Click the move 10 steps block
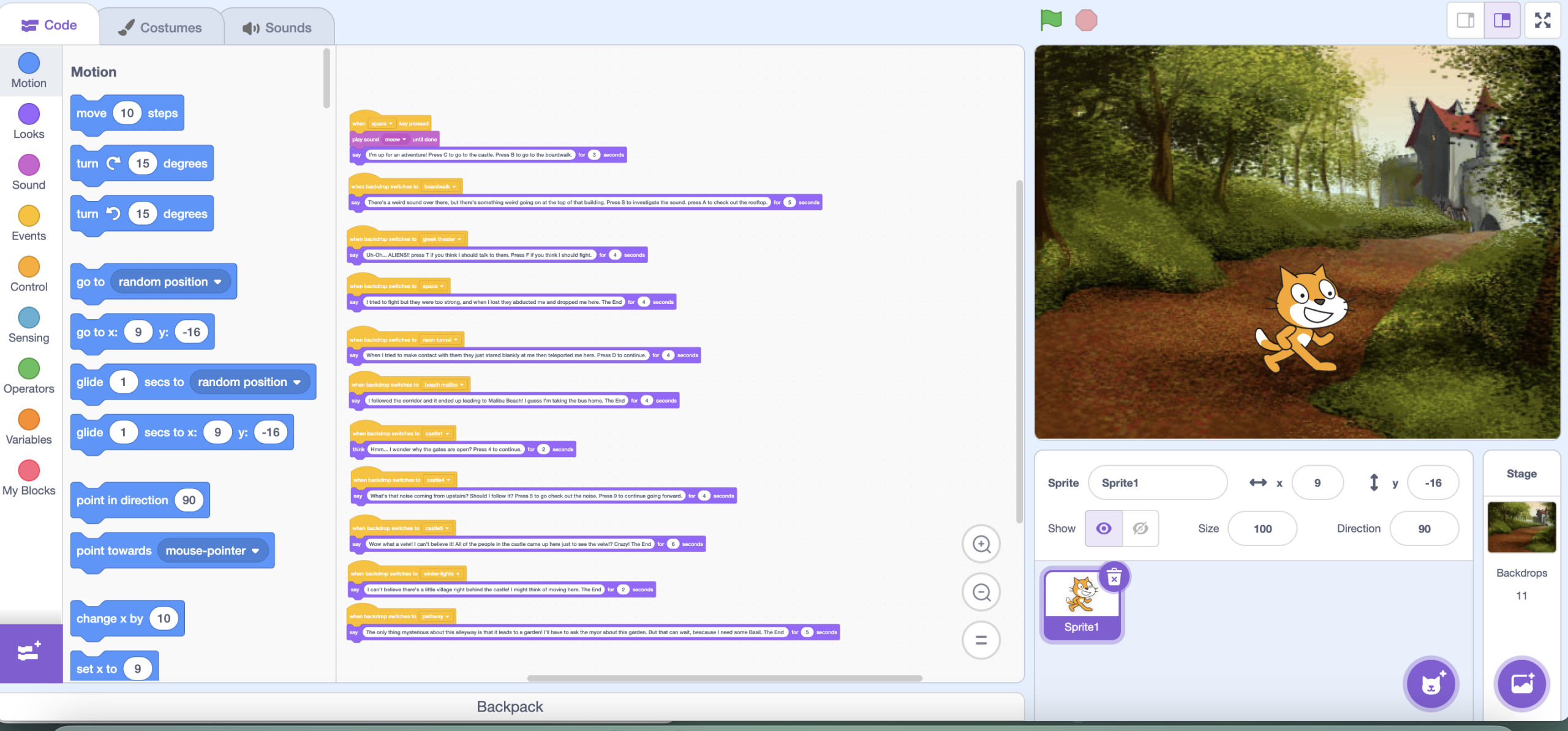This screenshot has width=1568, height=731. point(127,113)
